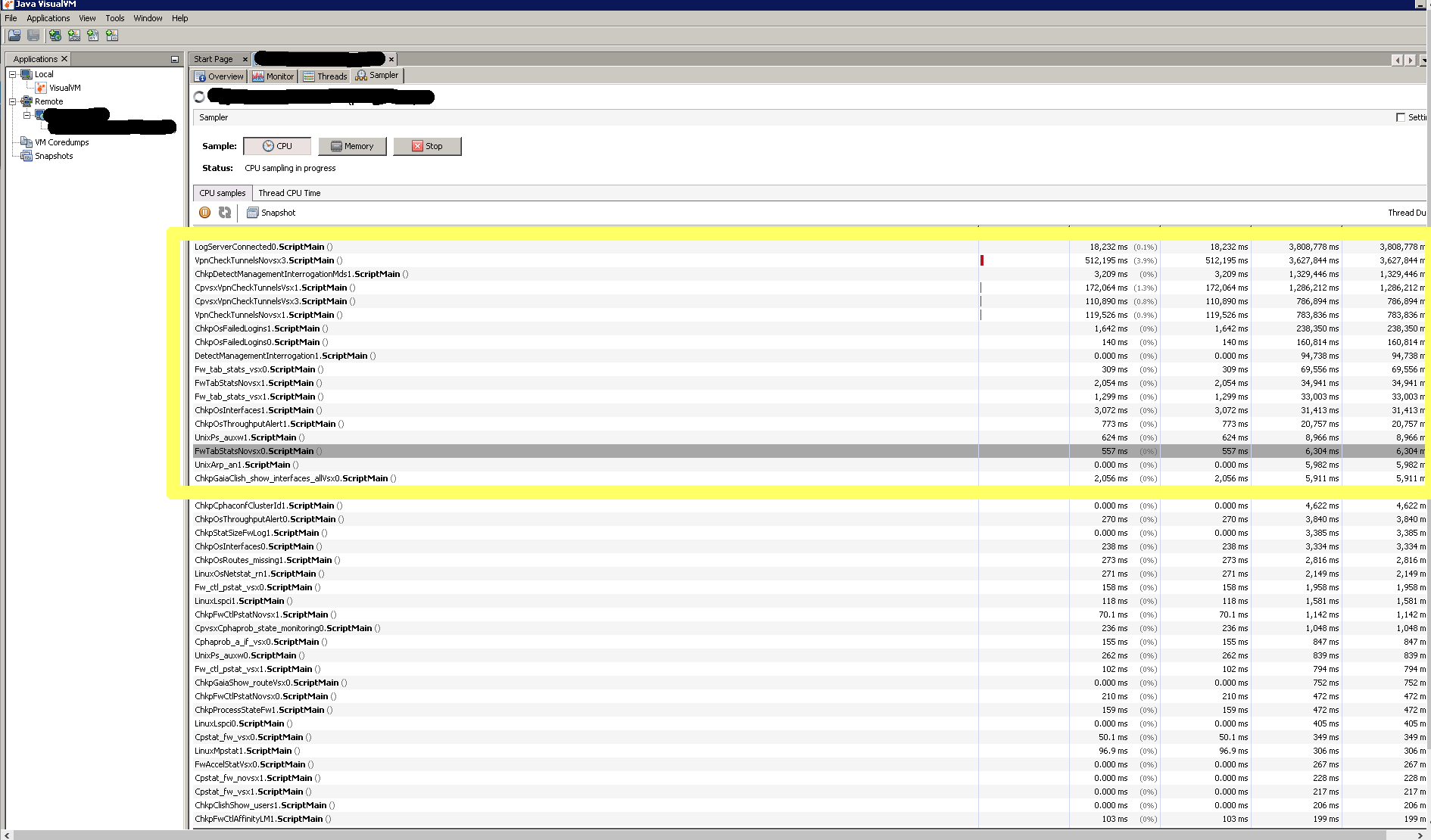
Task: Select the Snapshots tree item
Action: tap(54, 156)
